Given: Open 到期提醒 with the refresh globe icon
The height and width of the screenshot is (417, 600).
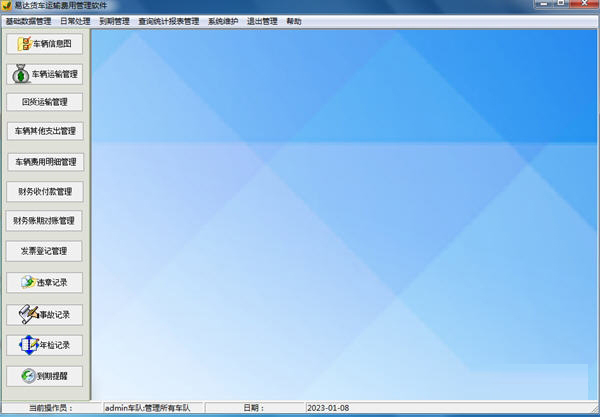Looking at the screenshot, I should coord(44,376).
